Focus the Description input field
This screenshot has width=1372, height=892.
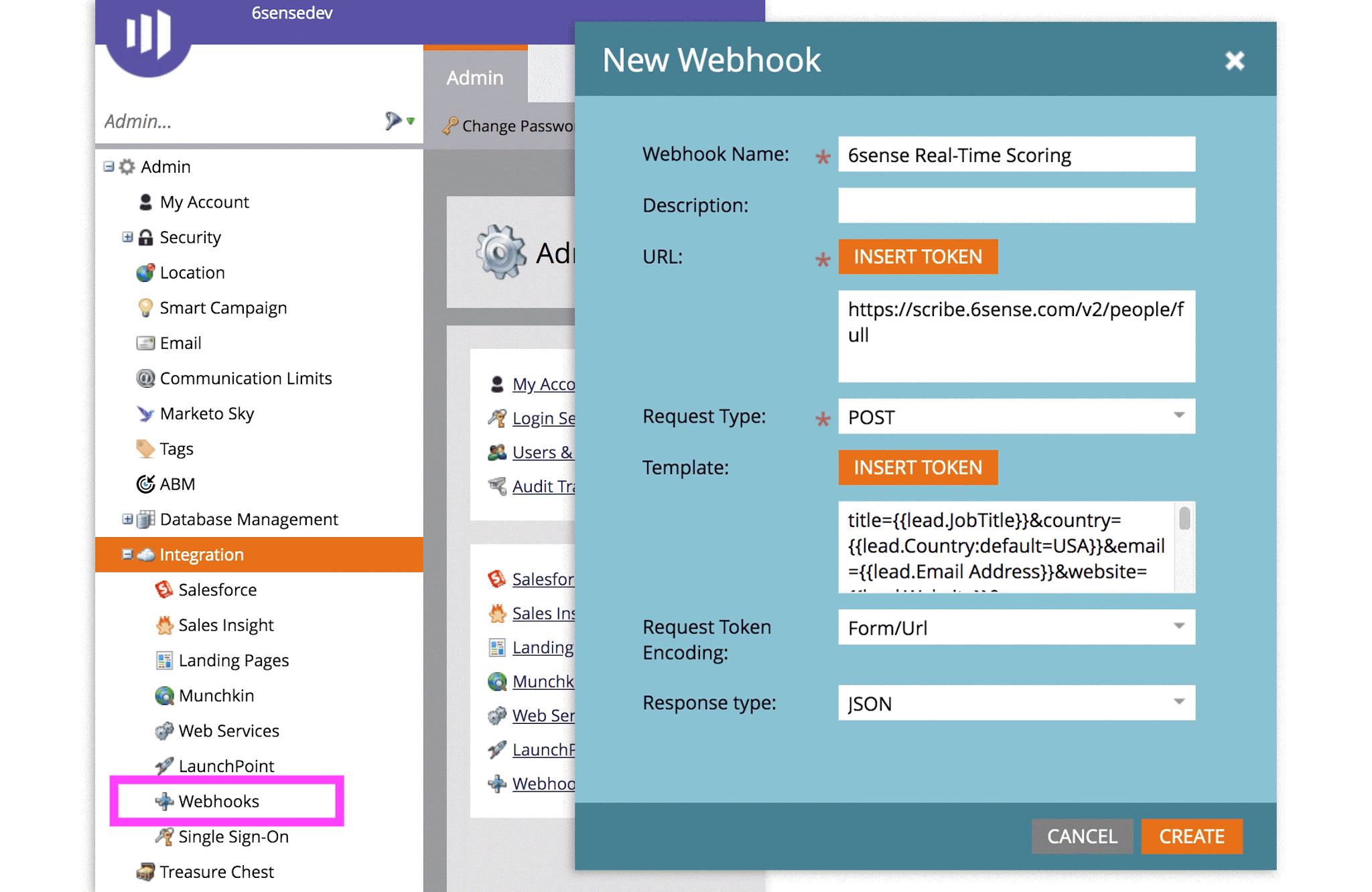point(1016,205)
